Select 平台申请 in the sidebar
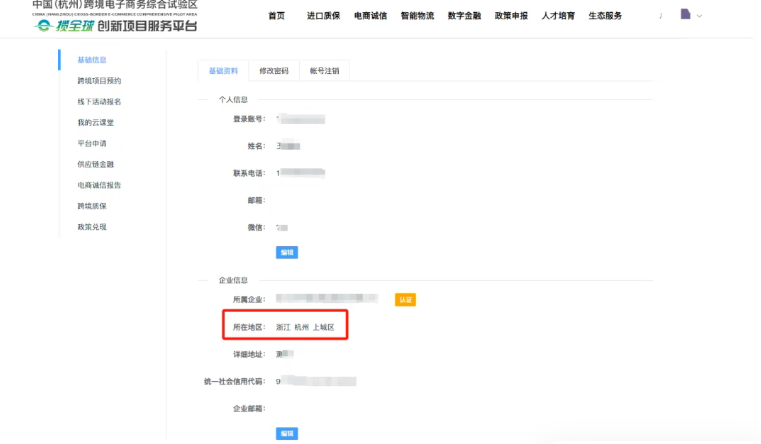Screen dimensions: 761x444 (92, 143)
